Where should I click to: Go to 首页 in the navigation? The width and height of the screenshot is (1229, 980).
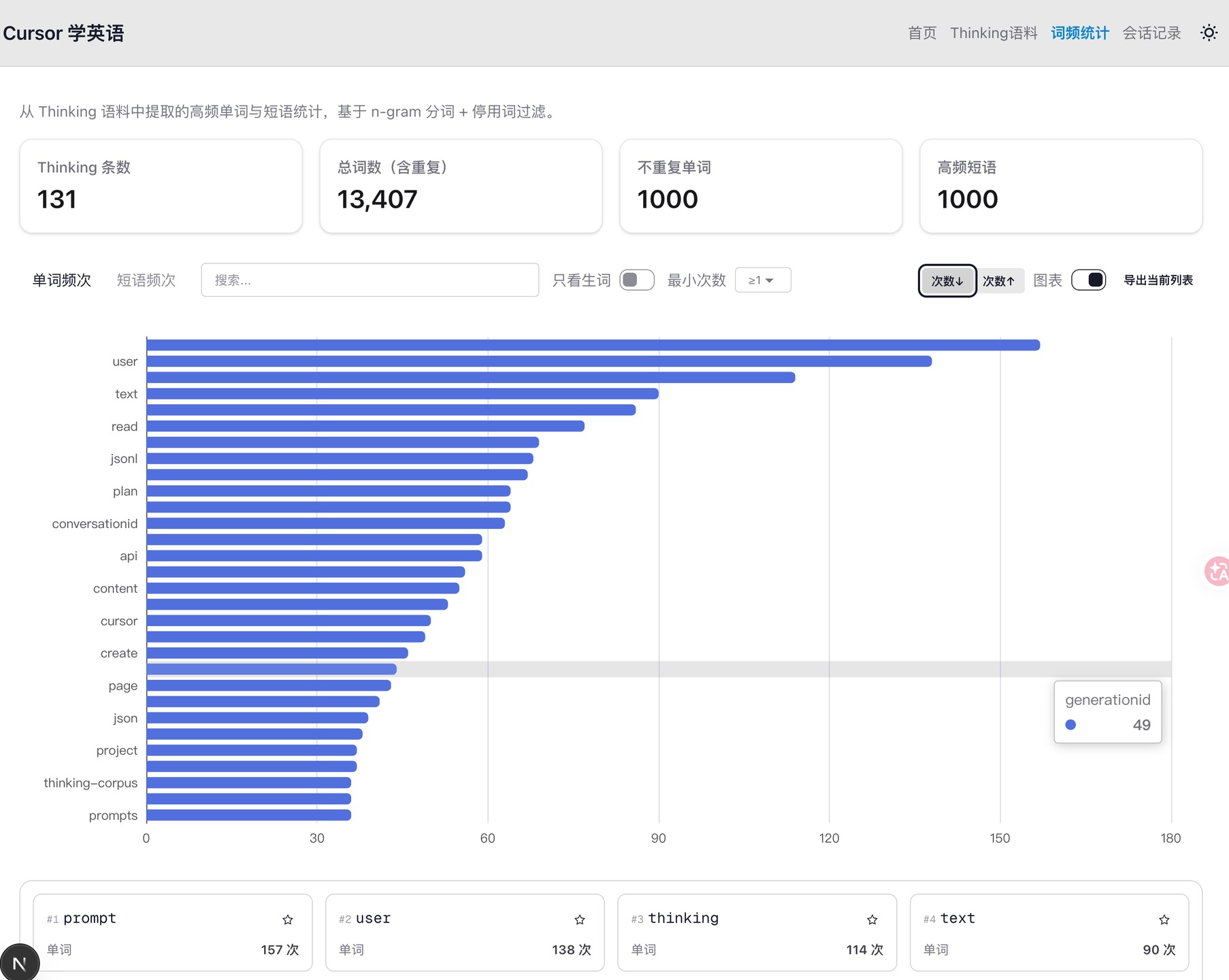click(922, 33)
